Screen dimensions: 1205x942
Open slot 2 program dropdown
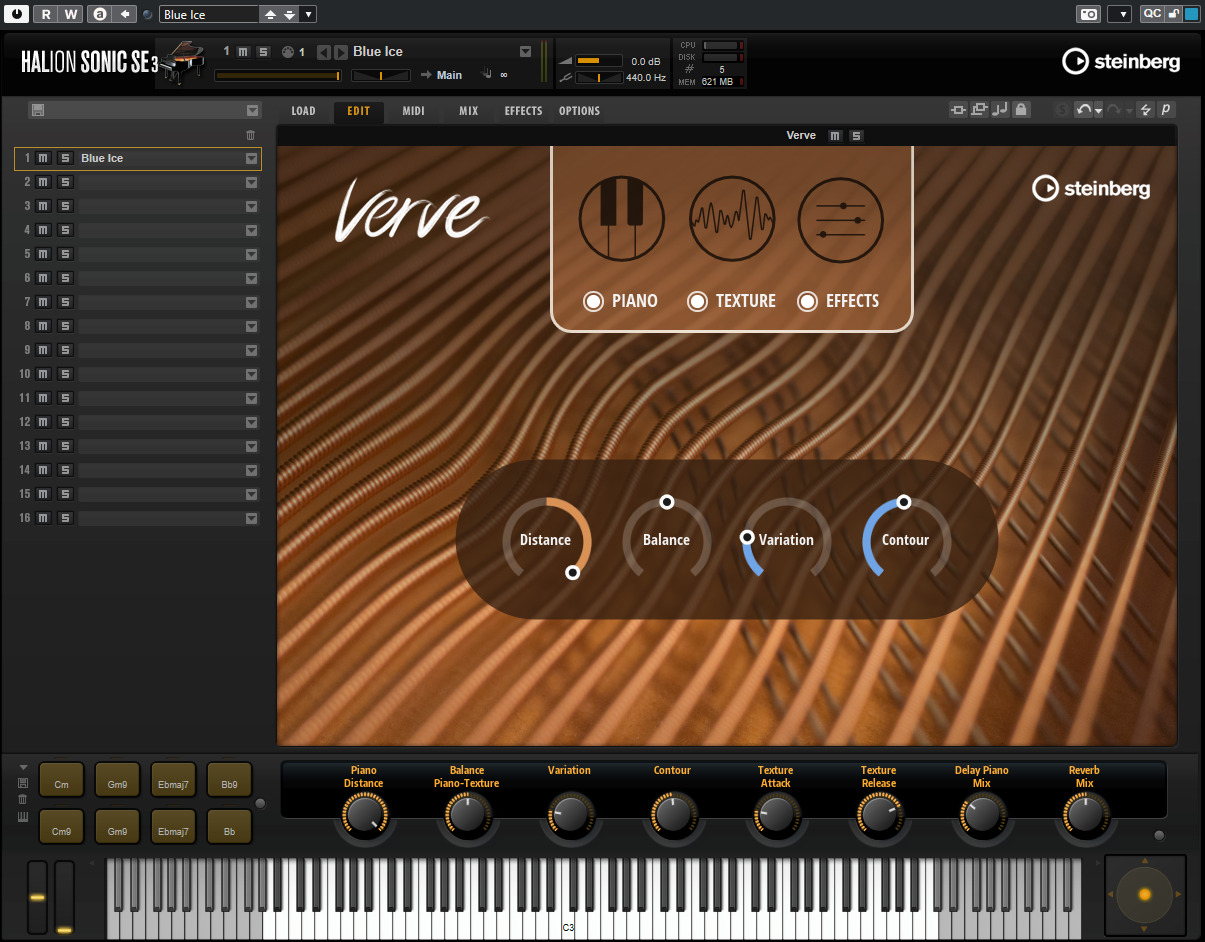click(x=252, y=181)
